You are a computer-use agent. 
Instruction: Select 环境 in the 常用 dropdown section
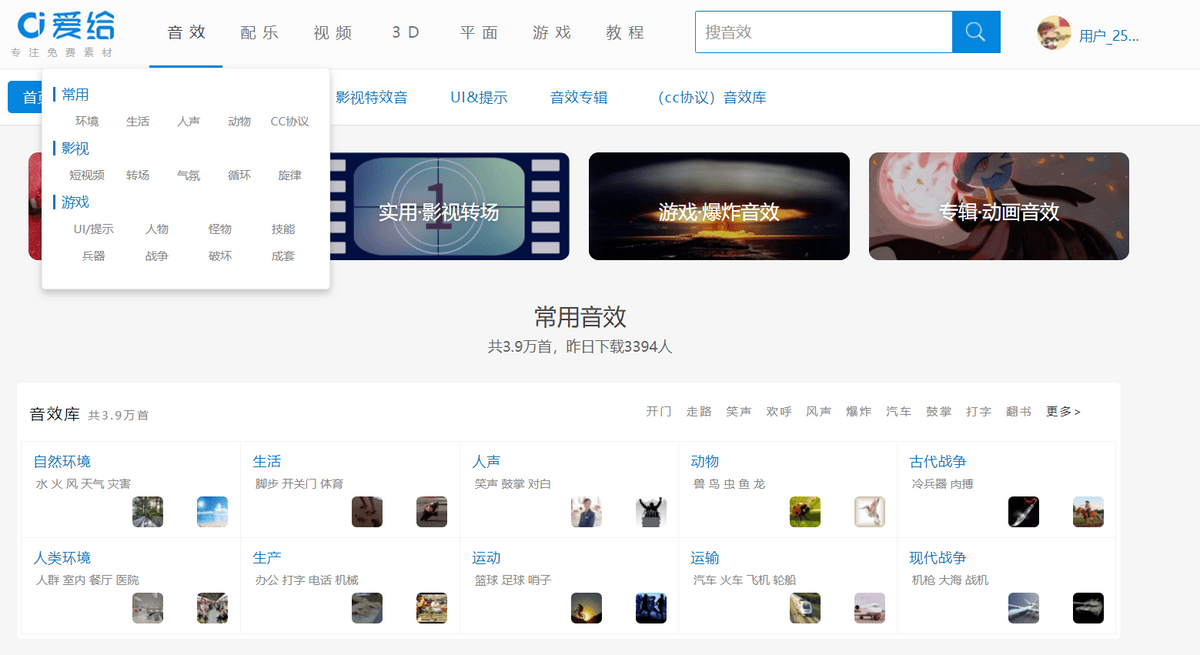coord(87,122)
